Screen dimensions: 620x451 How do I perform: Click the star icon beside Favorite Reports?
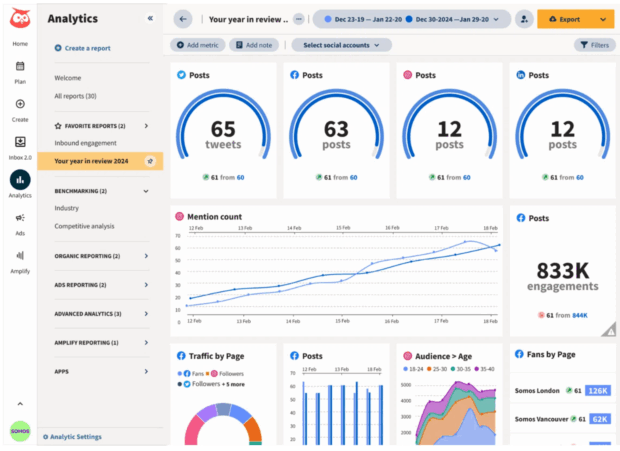coord(58,126)
